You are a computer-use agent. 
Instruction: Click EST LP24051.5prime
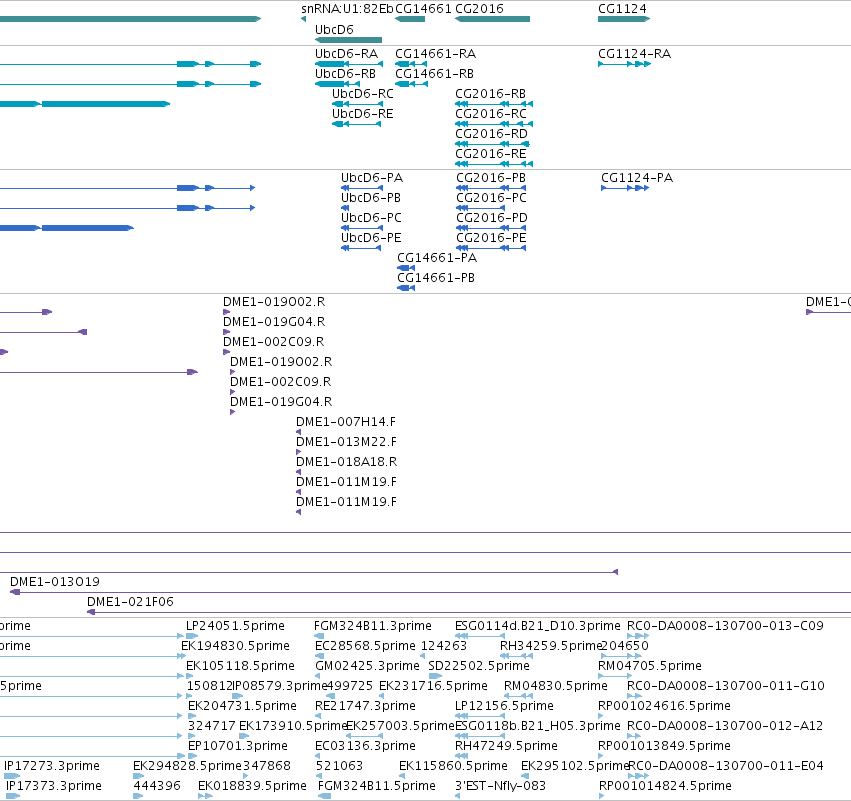tap(192, 637)
